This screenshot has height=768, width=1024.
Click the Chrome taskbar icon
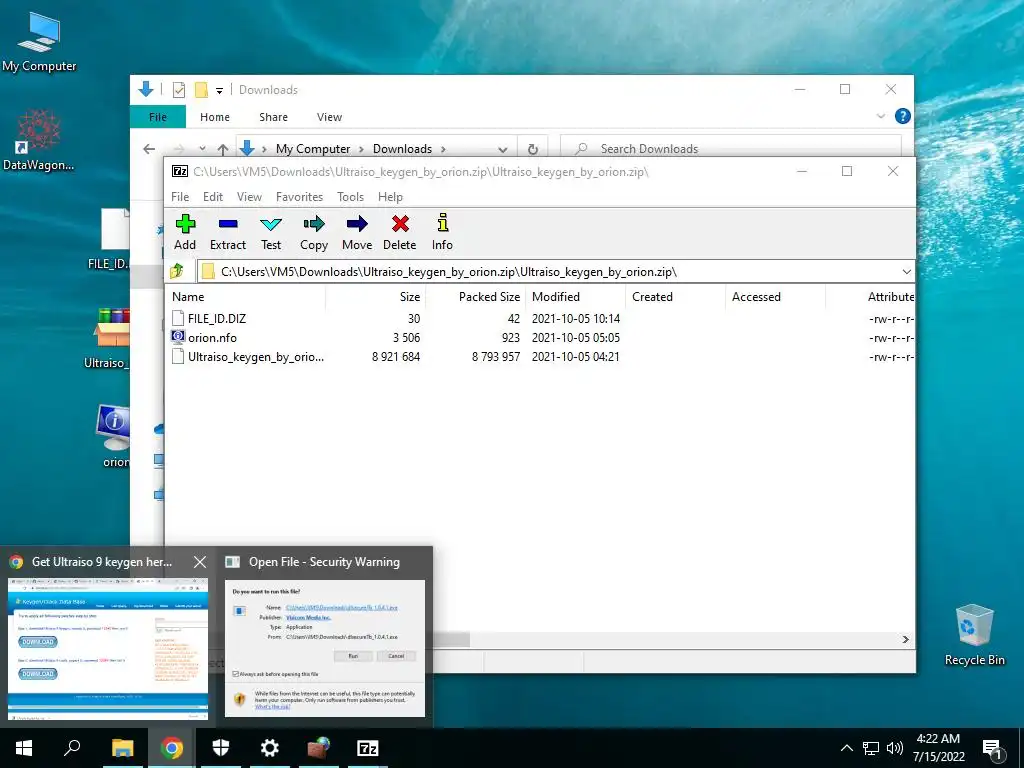[172, 748]
